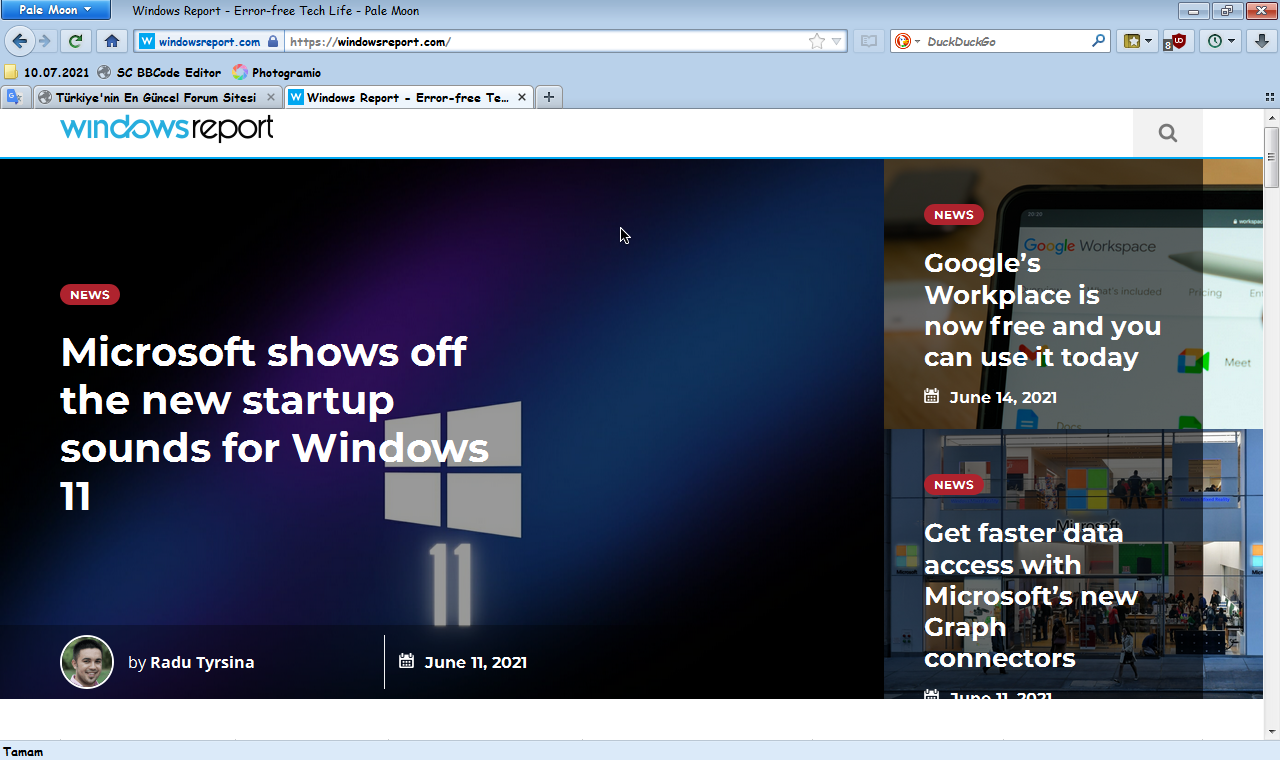Click the calendar icon beside June 11, 2021
The image size is (1280, 760).
pyautogui.click(x=406, y=661)
